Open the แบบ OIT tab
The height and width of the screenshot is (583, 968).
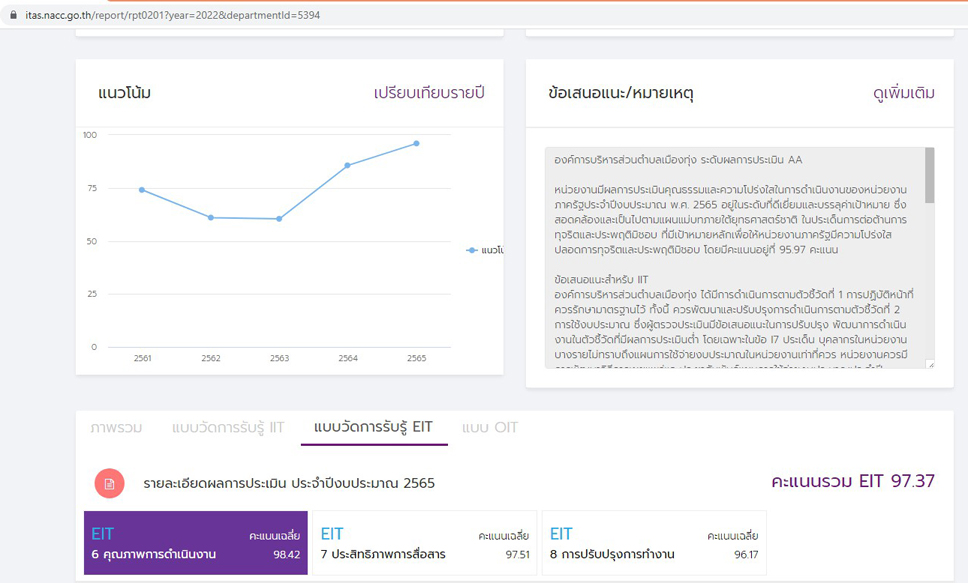pyautogui.click(x=490, y=427)
